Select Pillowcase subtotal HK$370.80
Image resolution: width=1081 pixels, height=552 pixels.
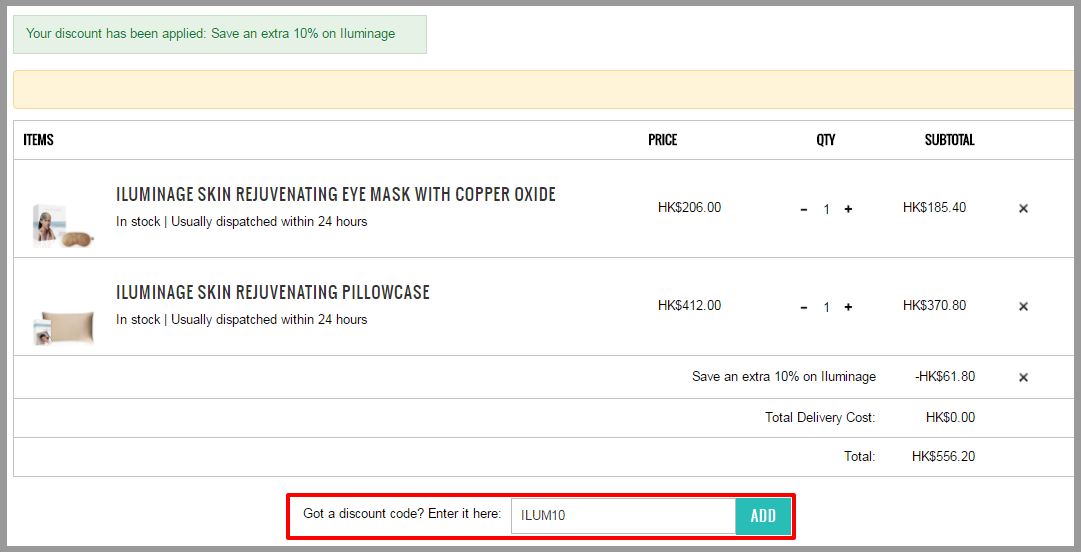[x=934, y=305]
